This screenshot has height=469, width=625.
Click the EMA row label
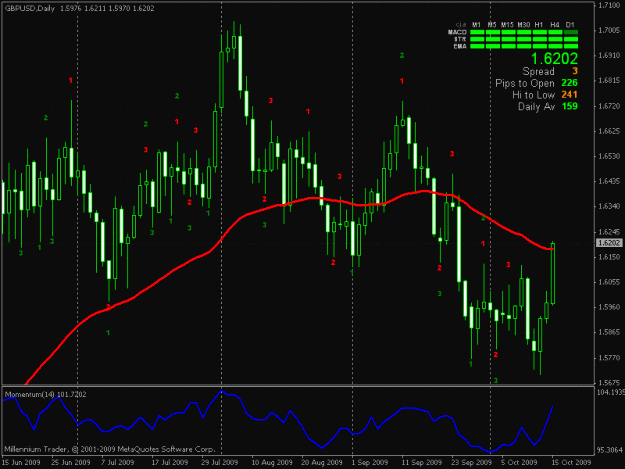(x=460, y=47)
